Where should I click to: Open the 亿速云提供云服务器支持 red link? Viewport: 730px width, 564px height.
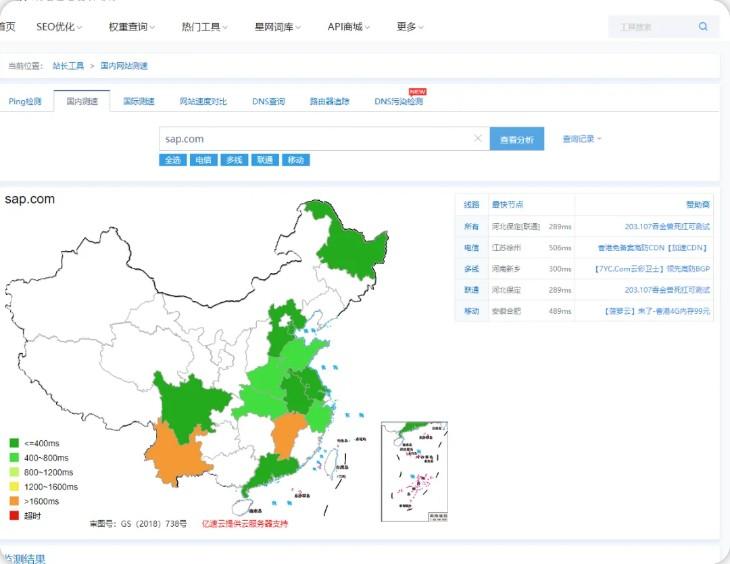click(x=245, y=523)
